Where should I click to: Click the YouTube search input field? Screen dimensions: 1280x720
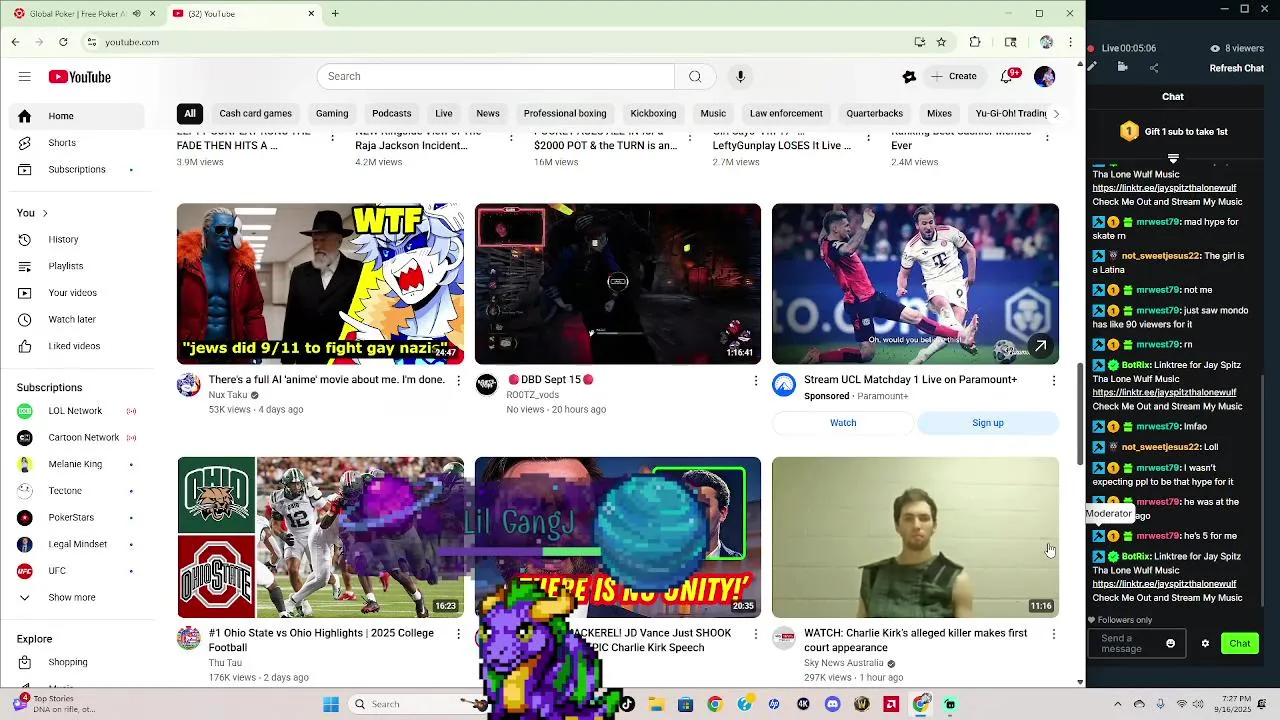(495, 76)
